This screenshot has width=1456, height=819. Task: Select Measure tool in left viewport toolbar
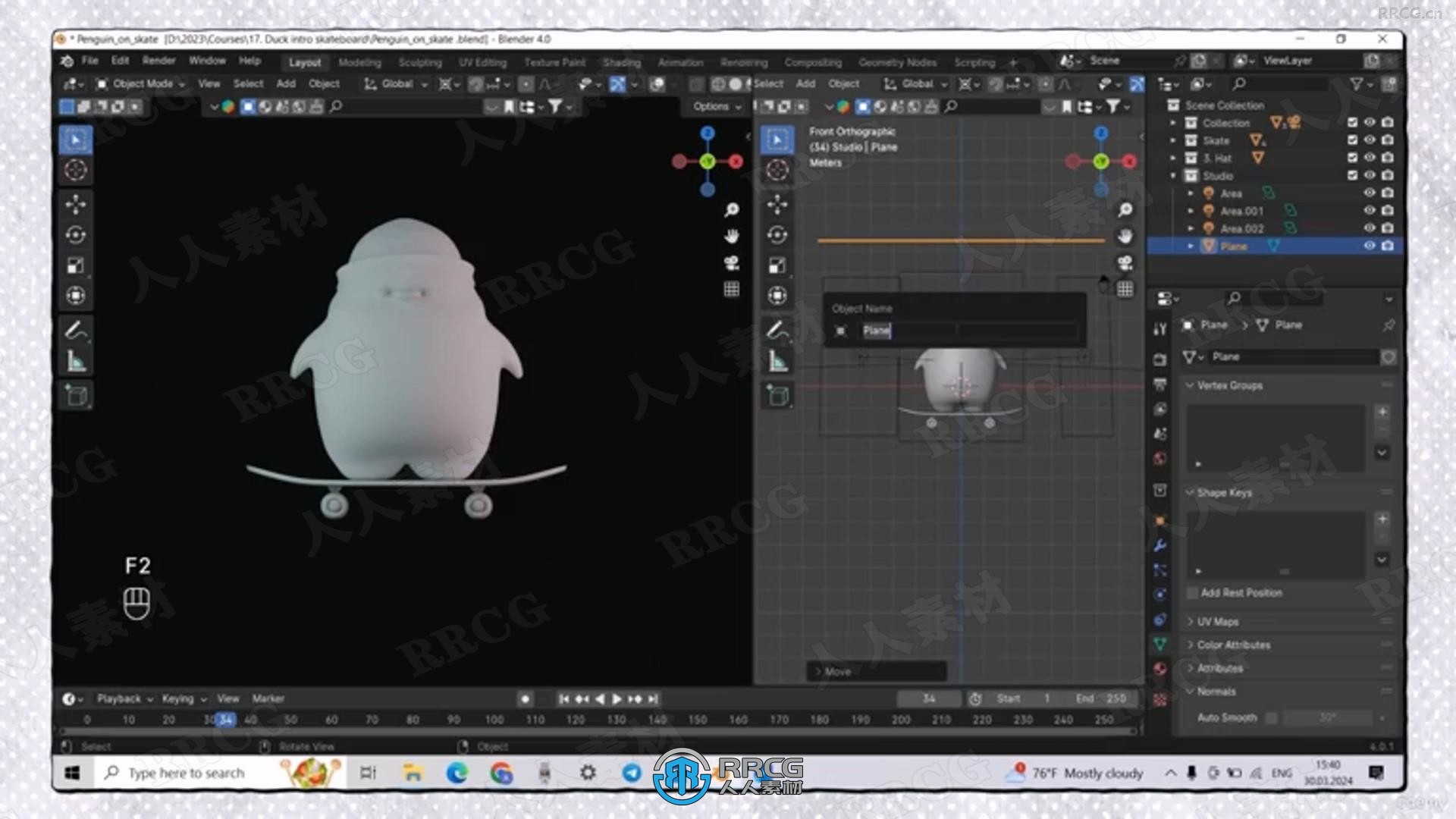(x=75, y=362)
